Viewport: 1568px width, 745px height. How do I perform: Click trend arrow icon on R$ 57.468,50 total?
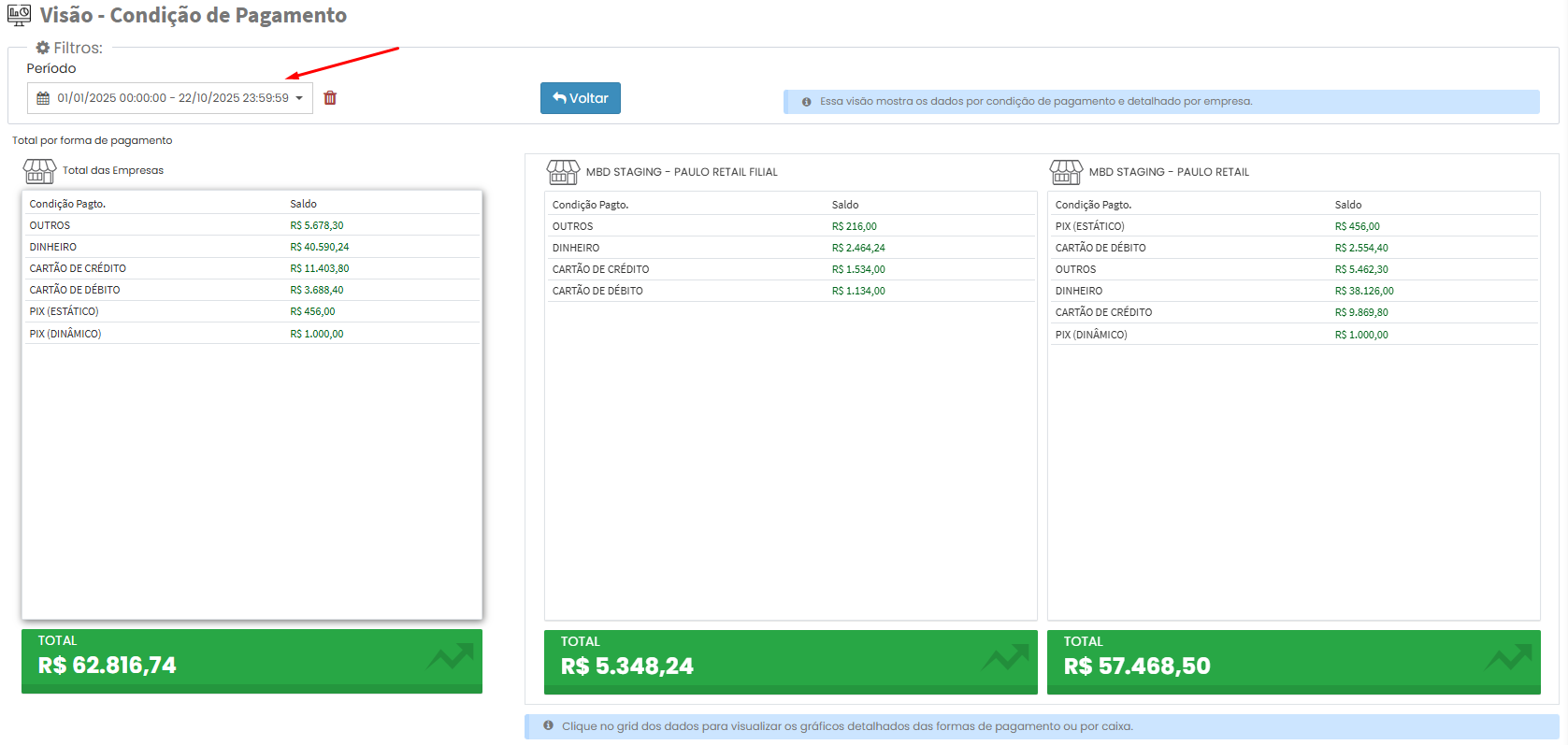coord(1507,658)
